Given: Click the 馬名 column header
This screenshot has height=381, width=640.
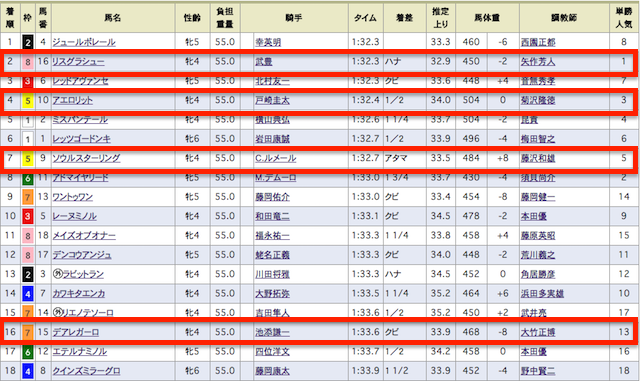Looking at the screenshot, I should tap(113, 18).
